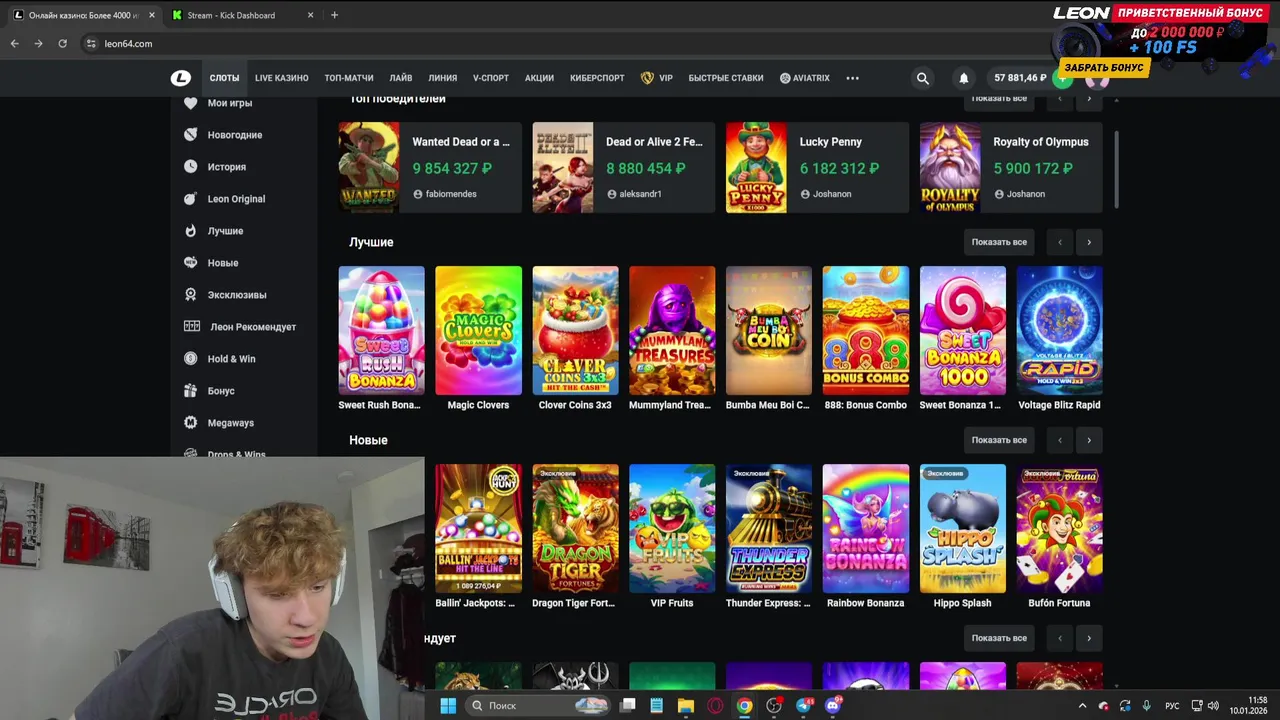
Task: Go to ЛАЙВ section
Action: point(401,78)
